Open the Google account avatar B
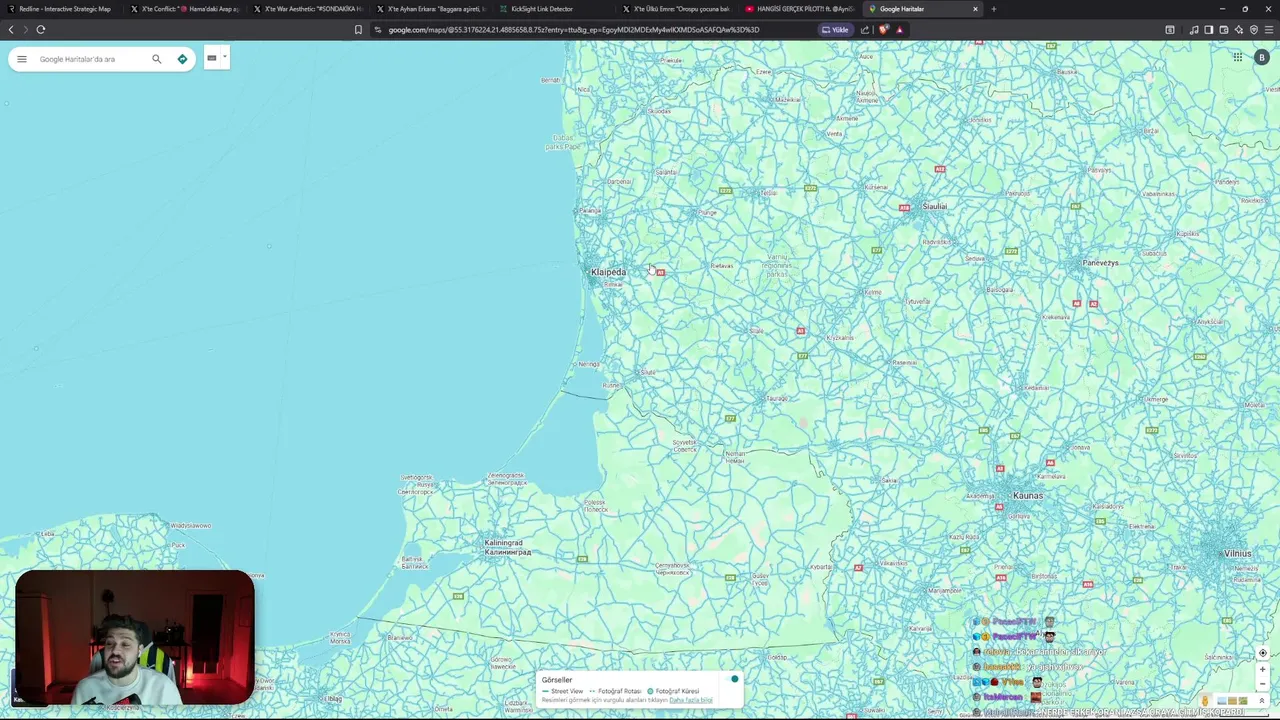The image size is (1280, 720). [1261, 57]
